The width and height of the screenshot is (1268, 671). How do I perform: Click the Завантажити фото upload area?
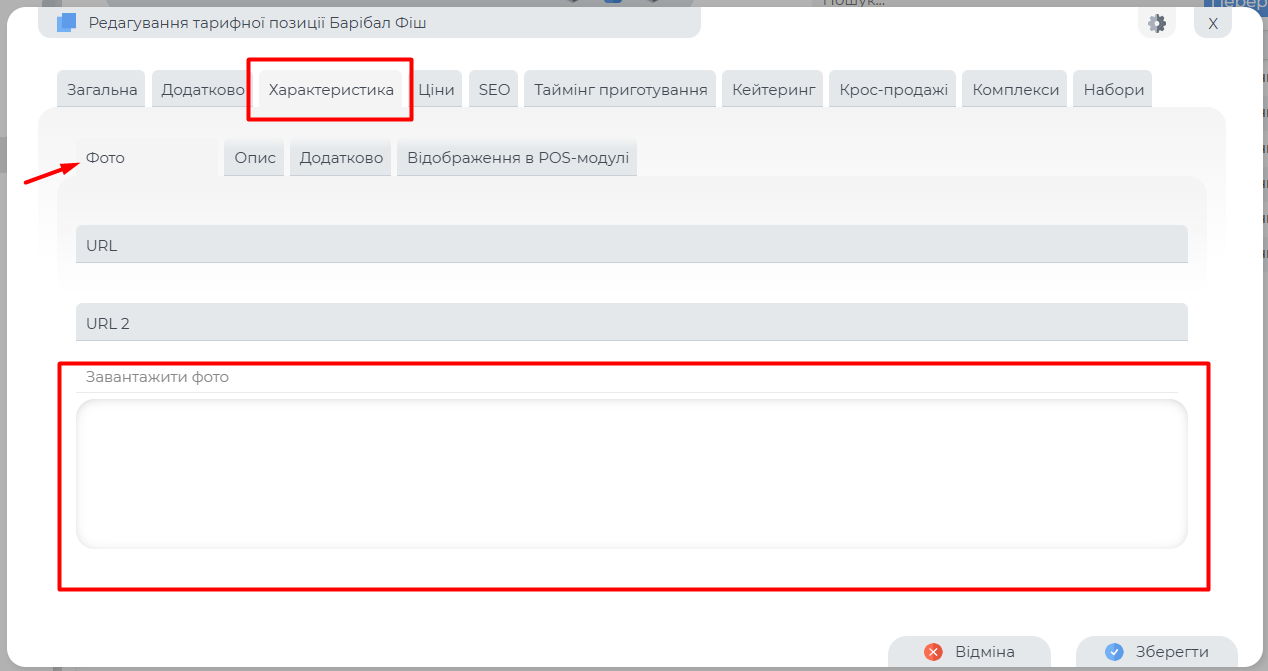click(631, 474)
